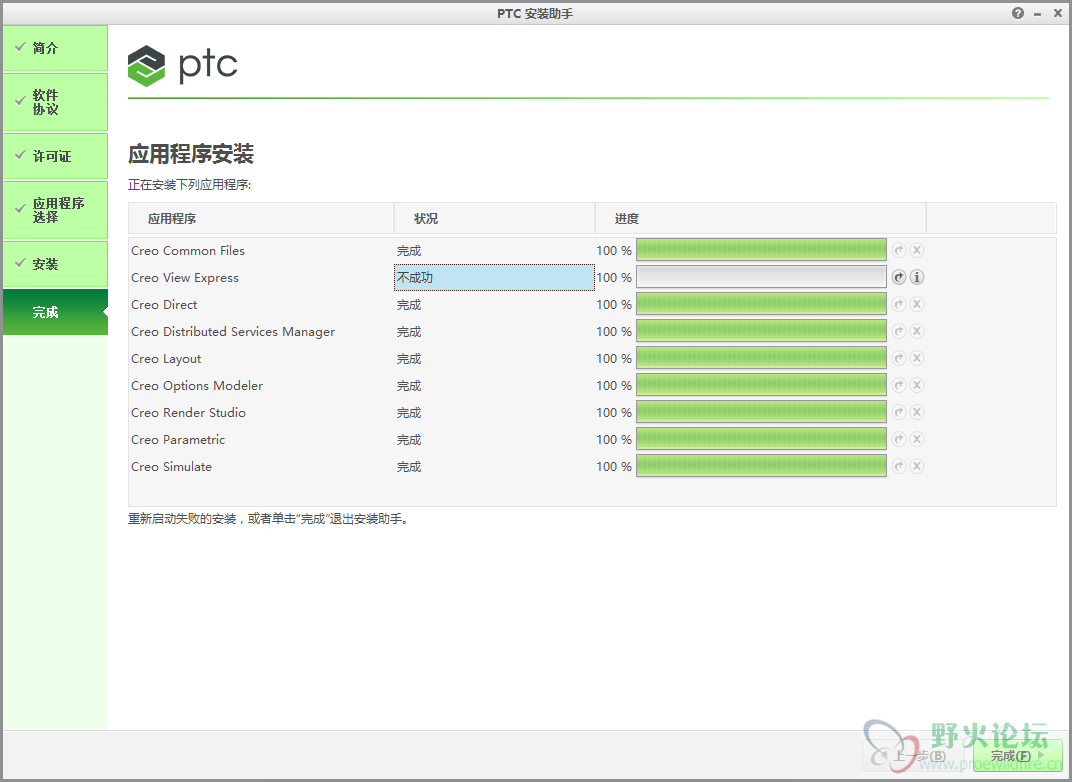Click the 完成(F) finish button
This screenshot has width=1072, height=782.
(x=1017, y=755)
